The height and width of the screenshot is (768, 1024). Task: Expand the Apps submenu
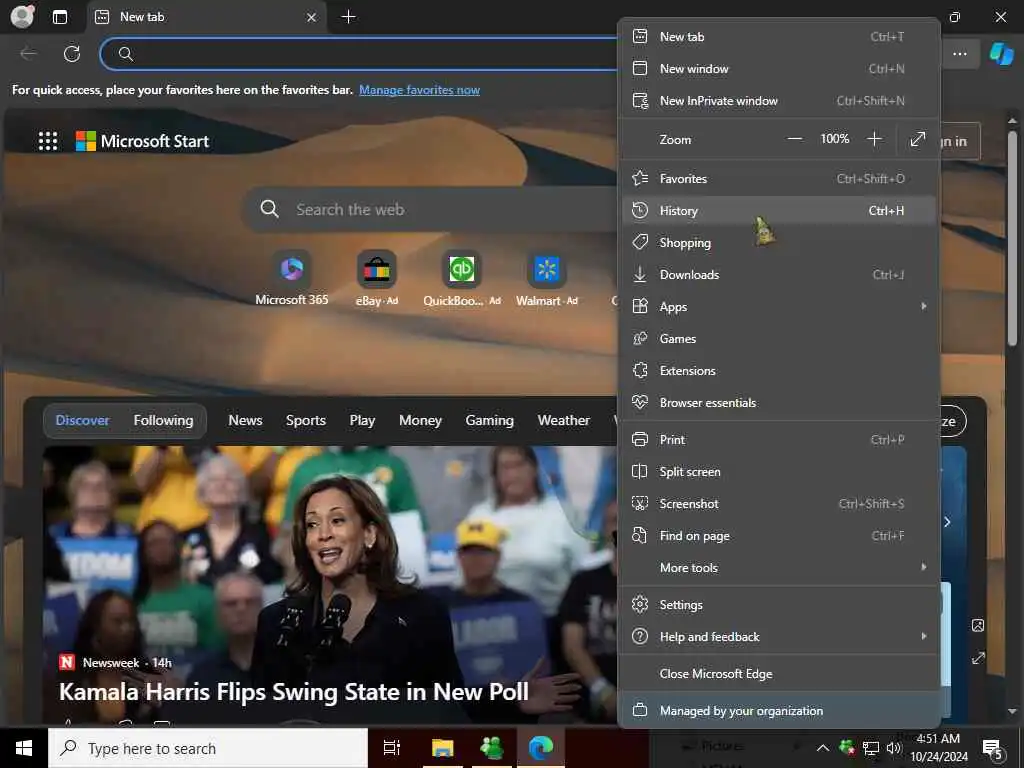(x=779, y=306)
